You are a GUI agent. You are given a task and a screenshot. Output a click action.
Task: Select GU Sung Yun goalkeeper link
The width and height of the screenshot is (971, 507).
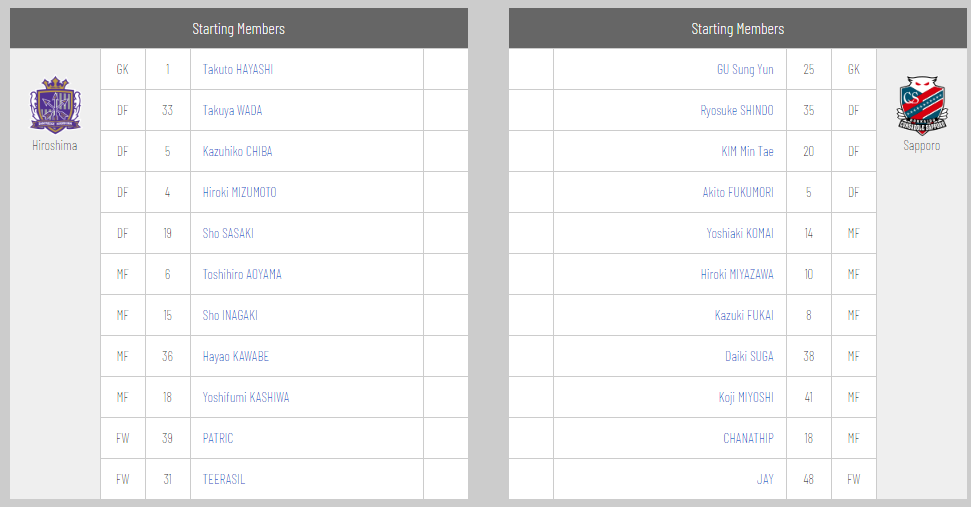tap(745, 70)
